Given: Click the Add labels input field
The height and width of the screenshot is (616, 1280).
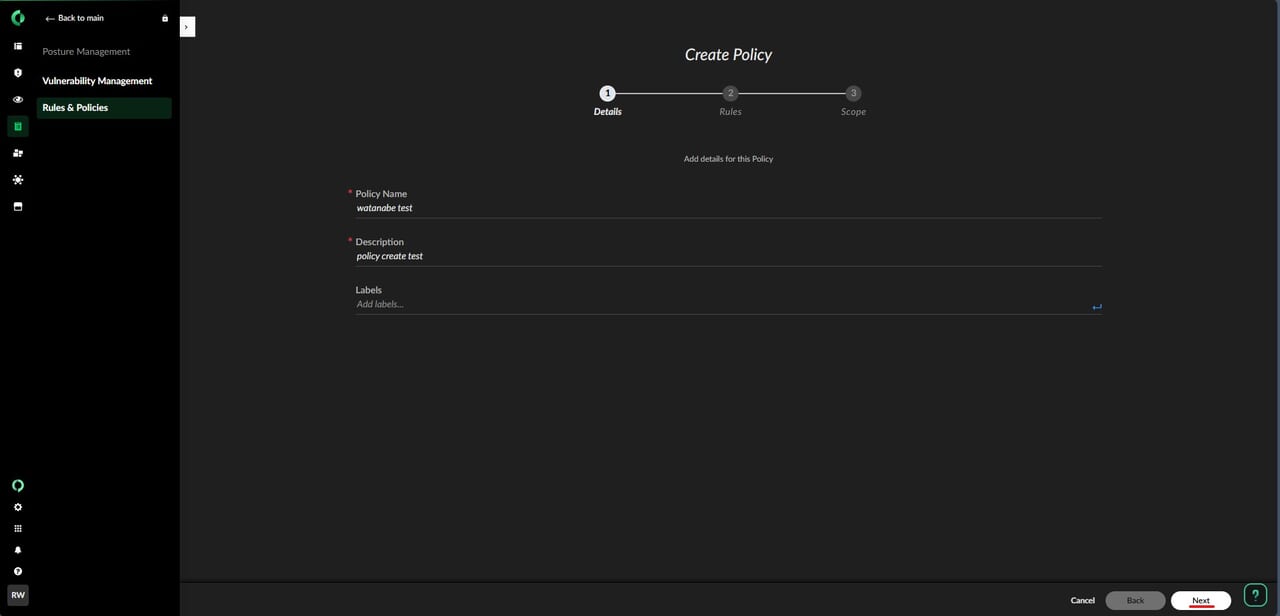Looking at the screenshot, I should pos(720,304).
